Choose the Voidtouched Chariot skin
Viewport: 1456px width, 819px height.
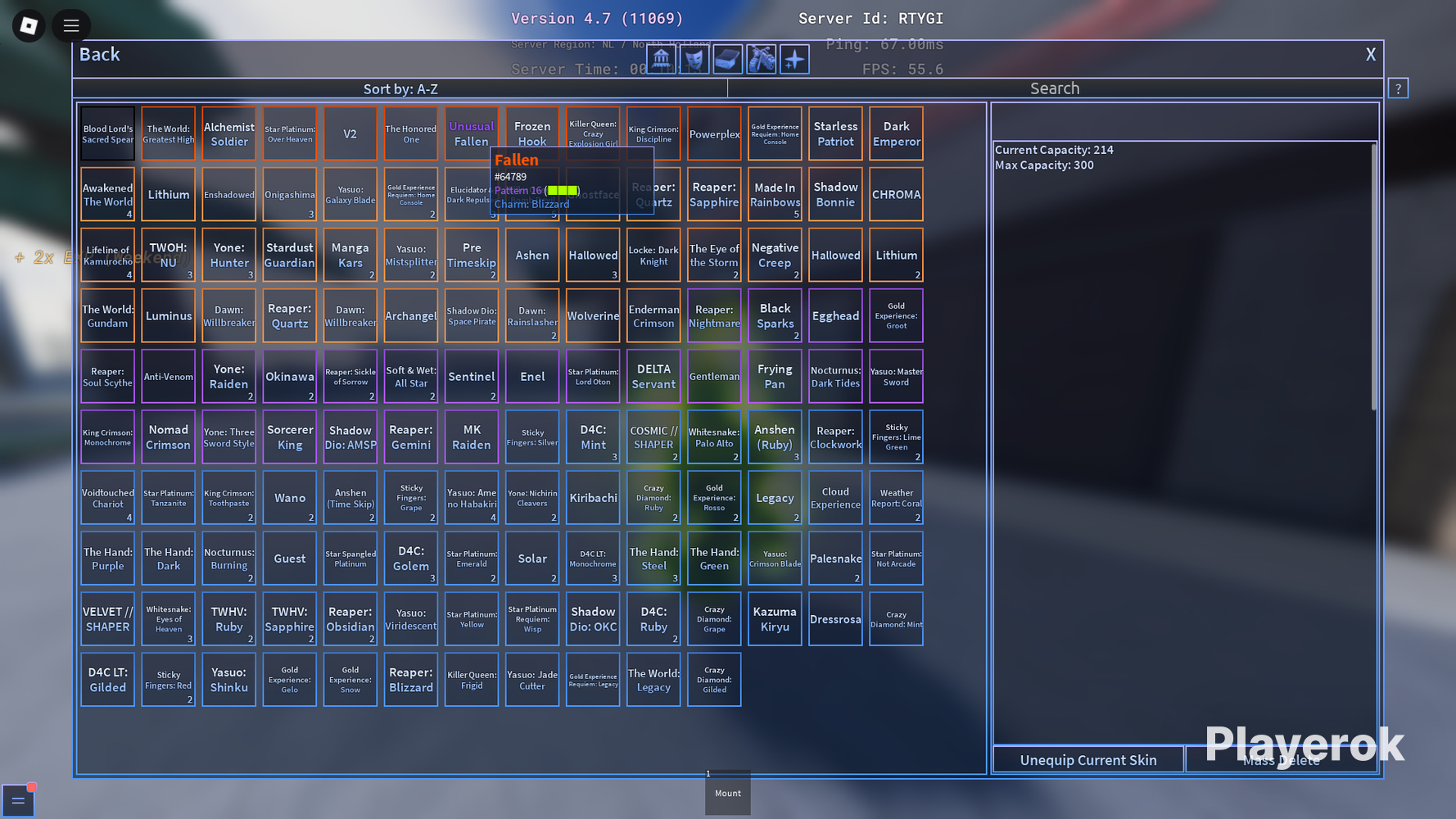(107, 497)
